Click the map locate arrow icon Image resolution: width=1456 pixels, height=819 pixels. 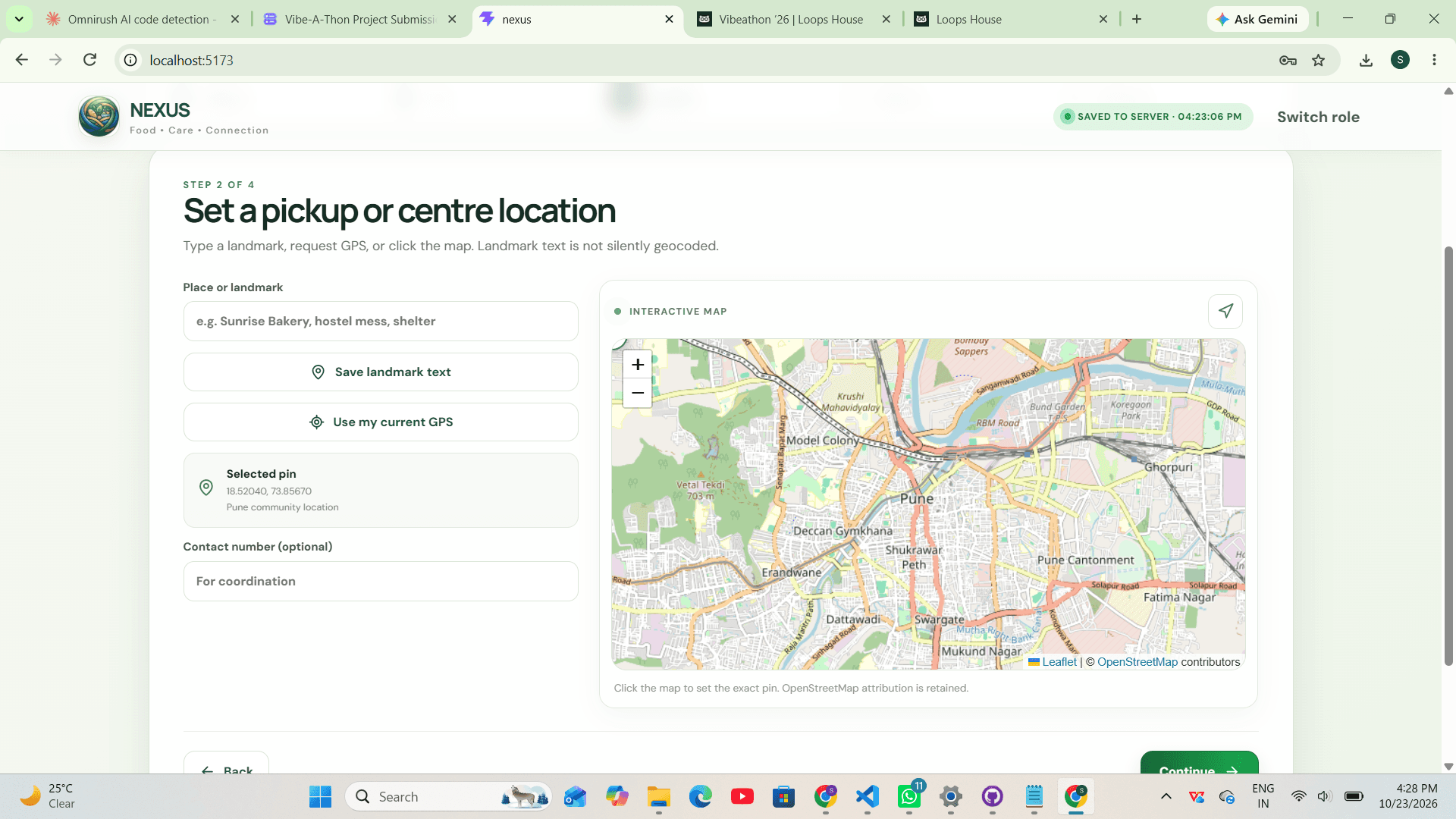click(x=1225, y=311)
